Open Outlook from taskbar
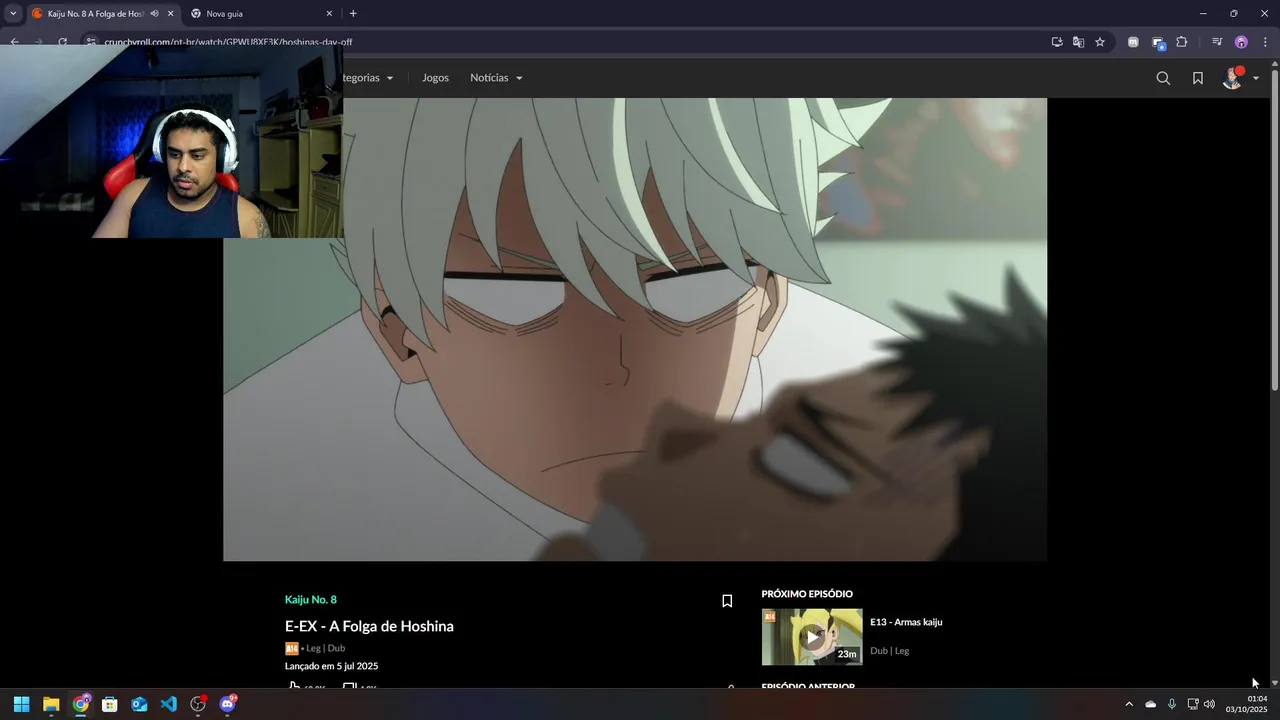 pos(139,704)
